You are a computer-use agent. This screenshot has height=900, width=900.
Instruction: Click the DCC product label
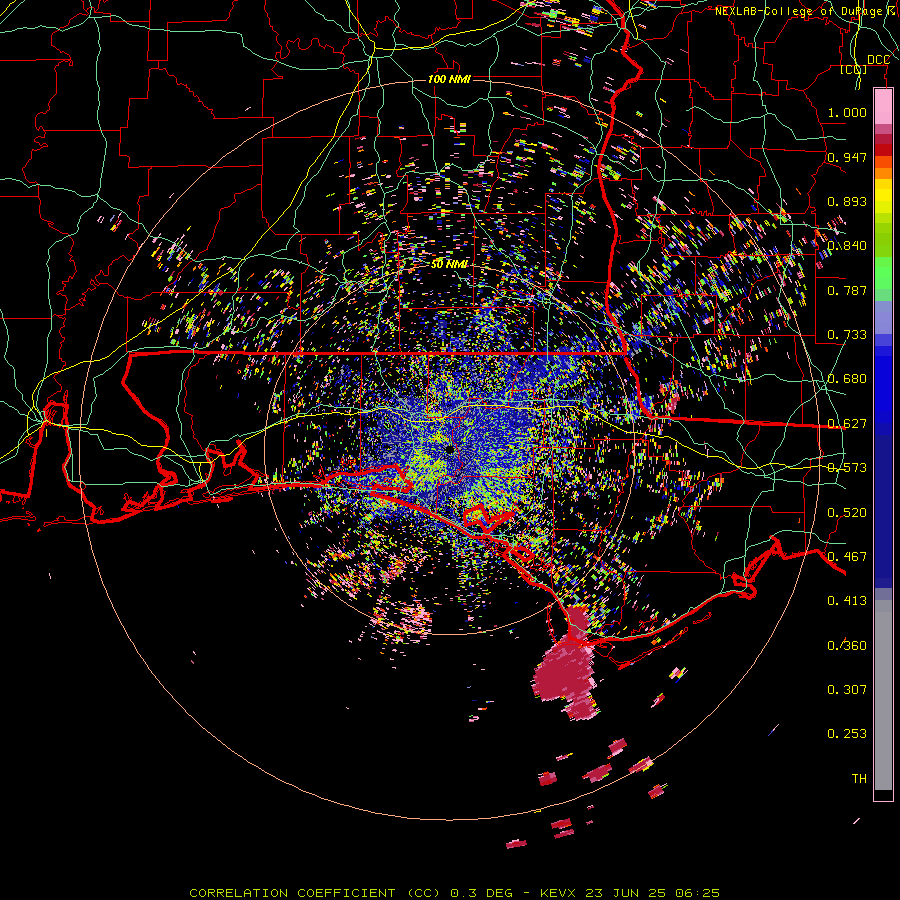(x=878, y=60)
